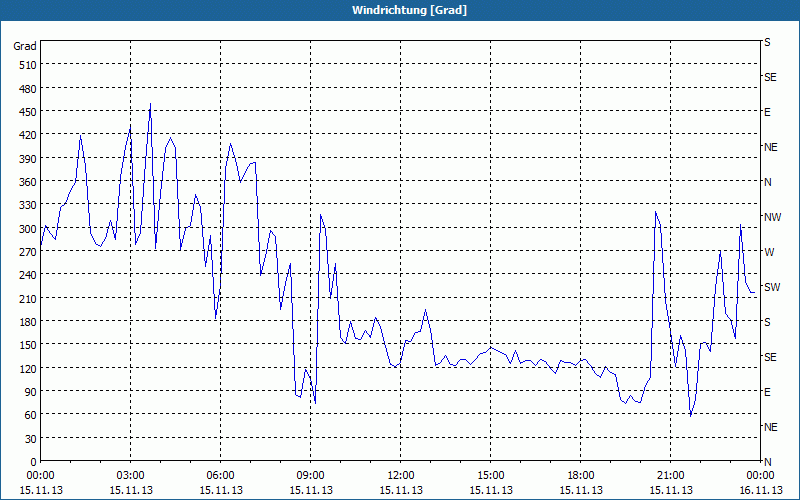Select the N compass label level with 360
This screenshot has height=500, width=800.
[767, 182]
